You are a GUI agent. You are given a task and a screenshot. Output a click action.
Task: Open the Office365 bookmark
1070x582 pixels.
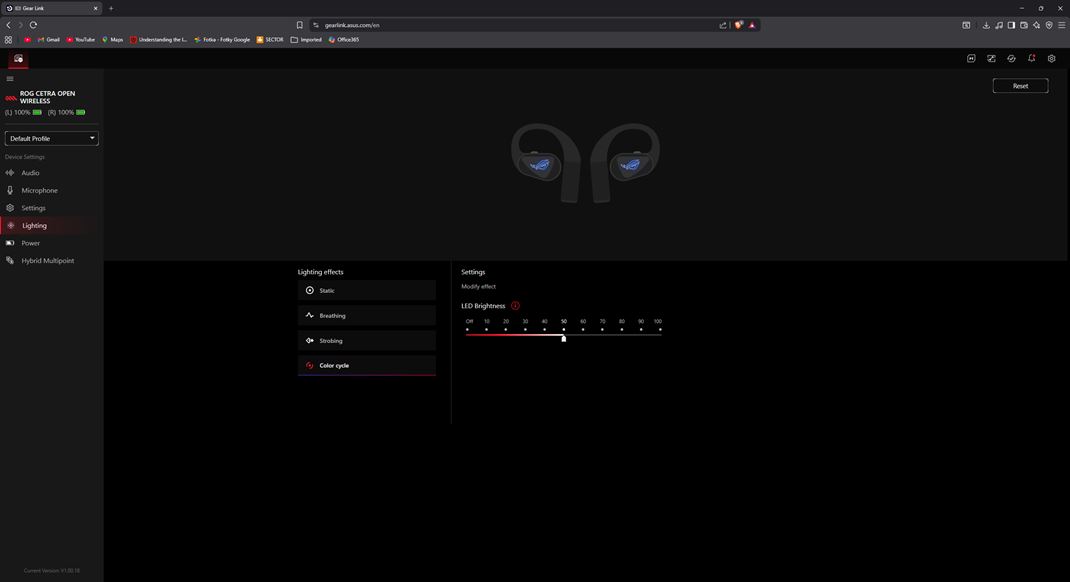tap(343, 40)
